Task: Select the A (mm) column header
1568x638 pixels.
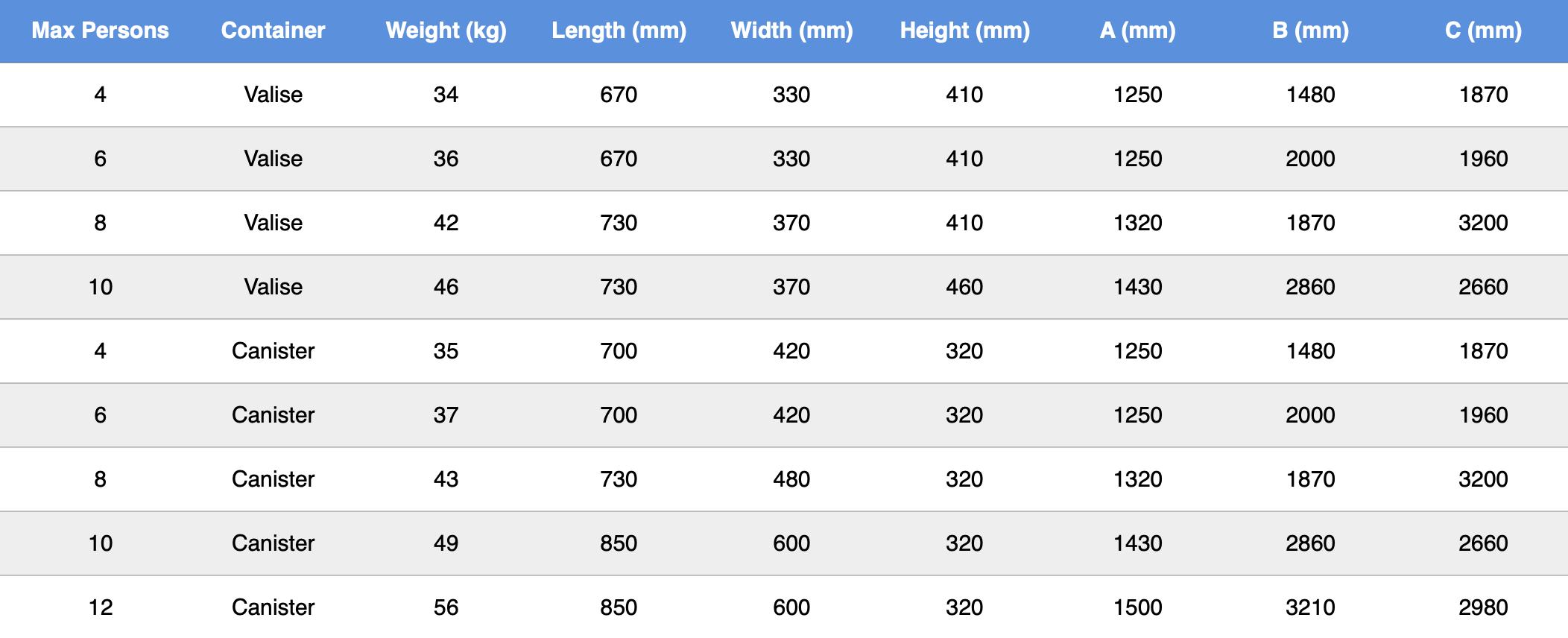Action: click(x=1137, y=31)
